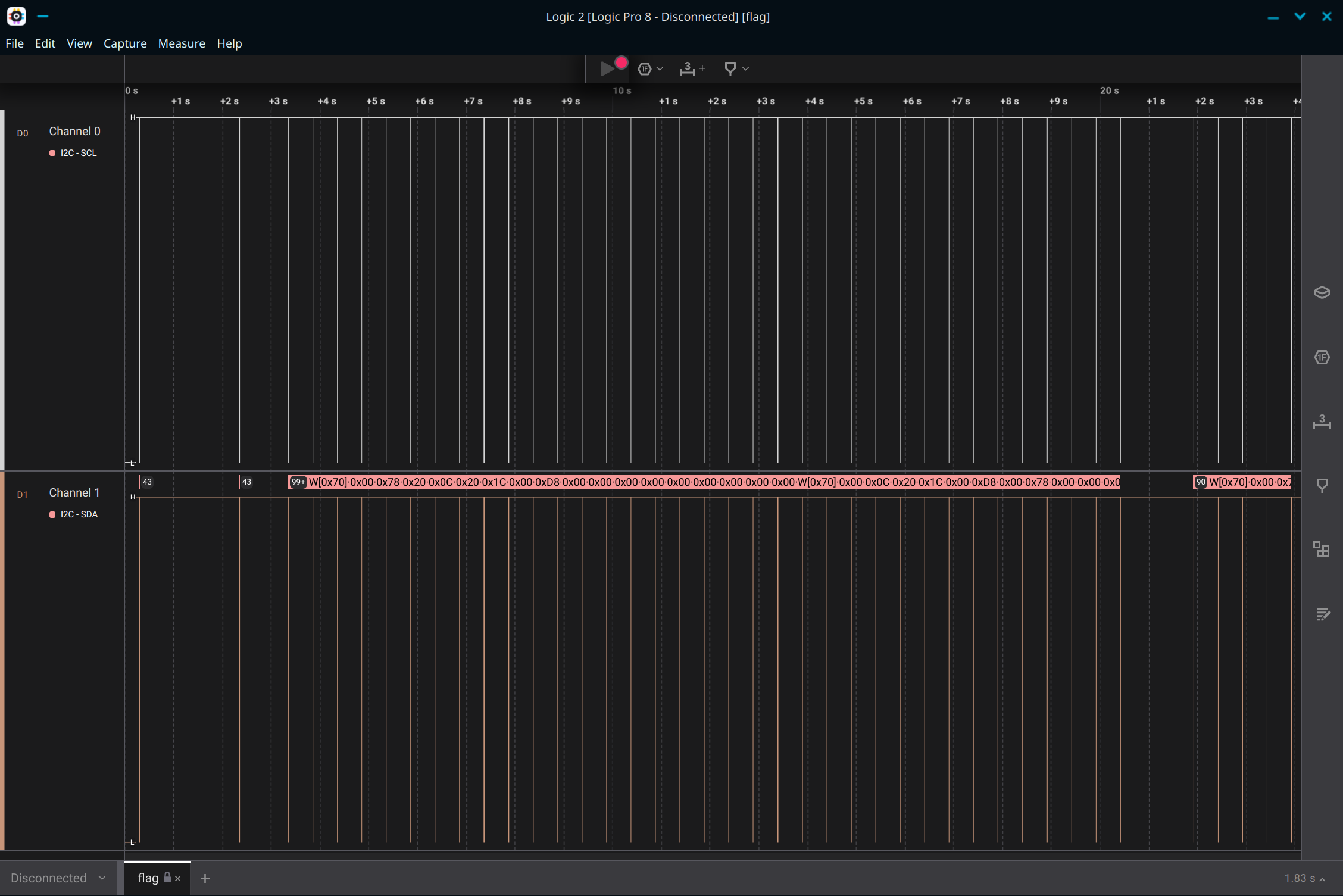This screenshot has height=896, width=1343.
Task: Open the Help menu
Action: (229, 43)
